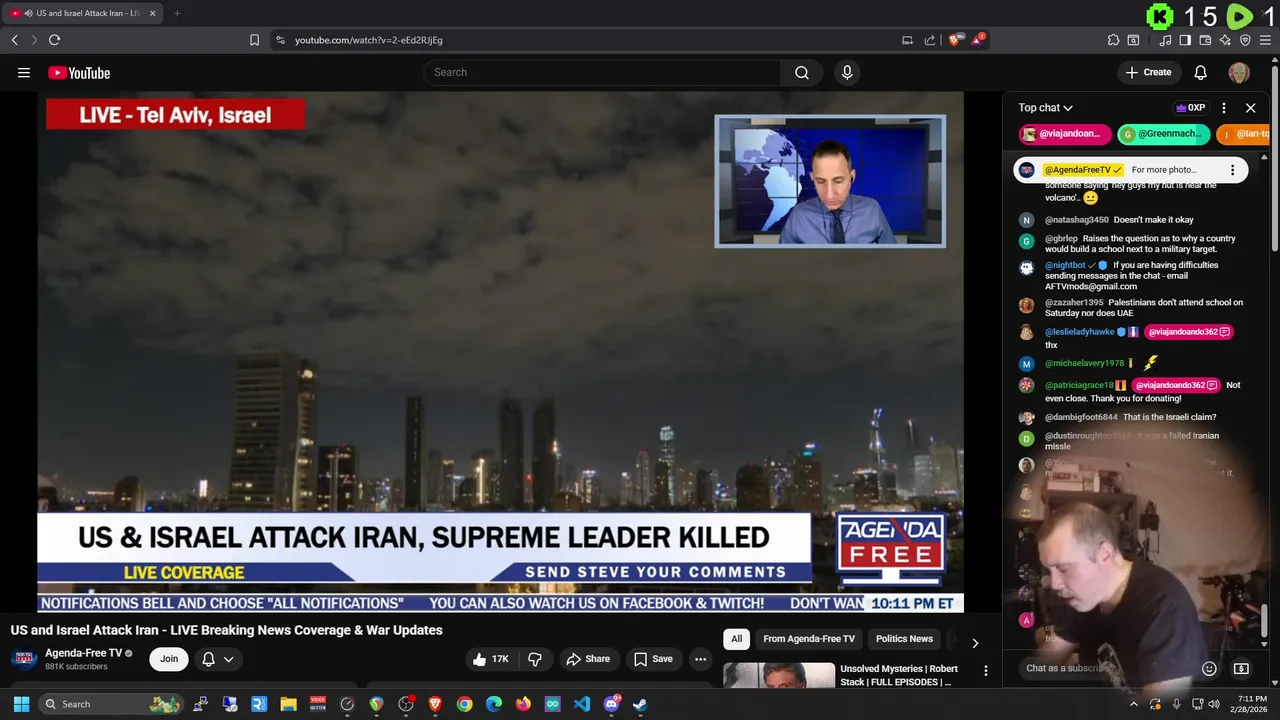The width and height of the screenshot is (1280, 720).
Task: Close the US and Israel Attack Iran tab
Action: (x=153, y=13)
